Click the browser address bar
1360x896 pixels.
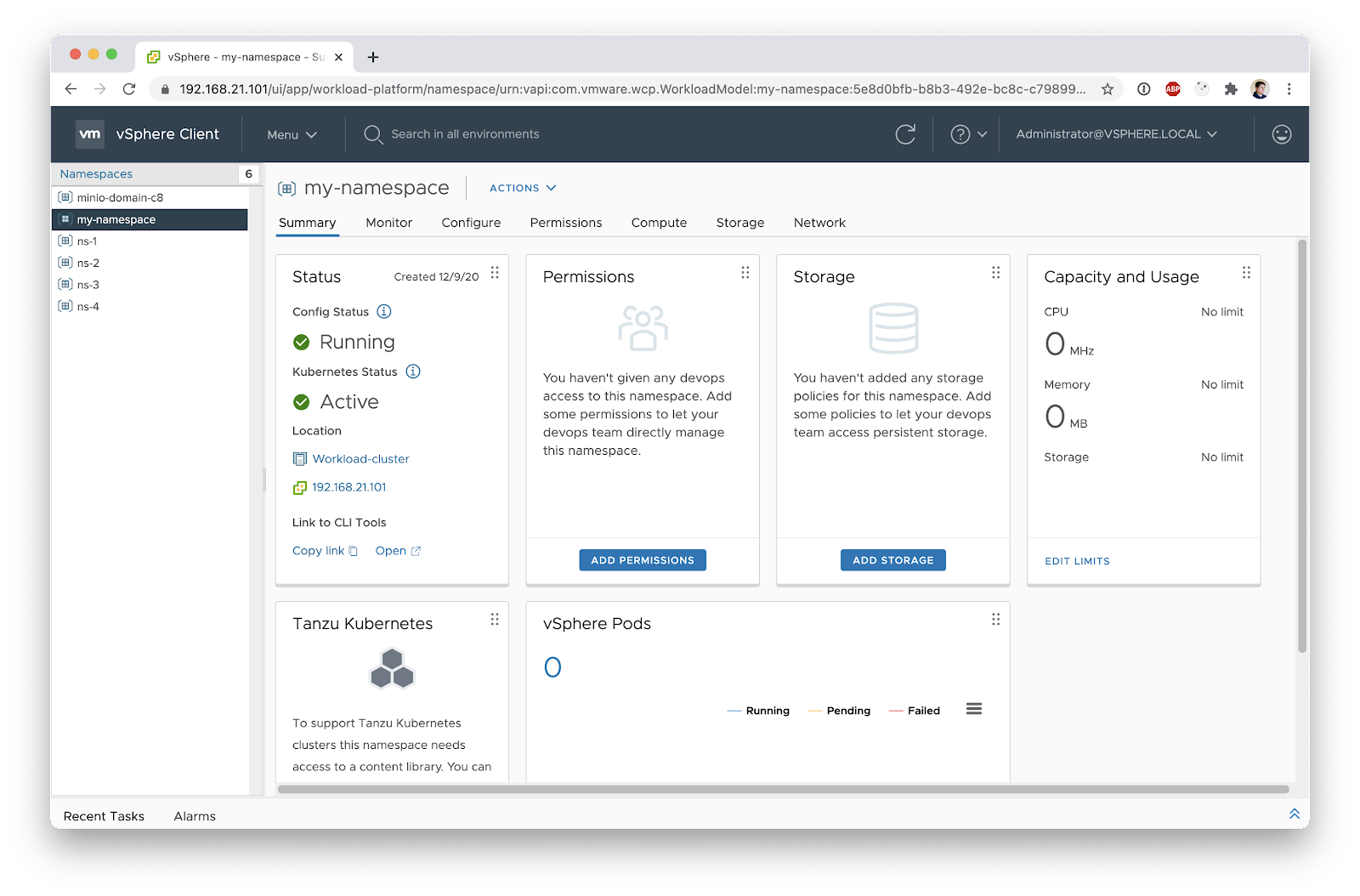point(632,89)
